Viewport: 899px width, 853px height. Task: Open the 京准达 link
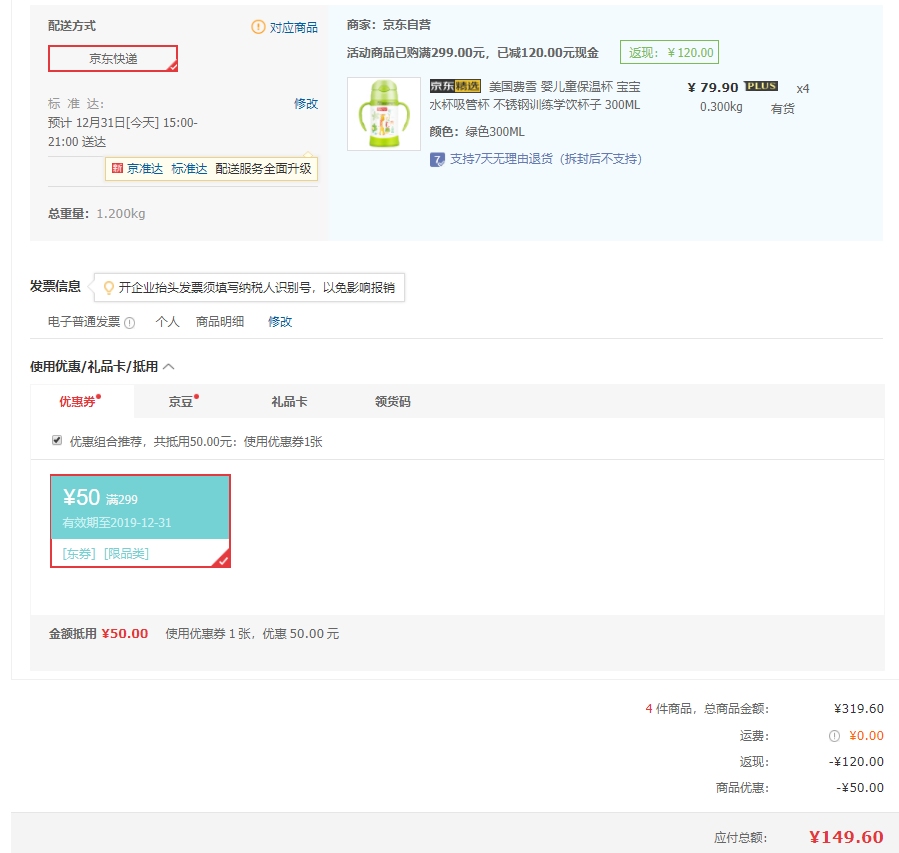145,169
